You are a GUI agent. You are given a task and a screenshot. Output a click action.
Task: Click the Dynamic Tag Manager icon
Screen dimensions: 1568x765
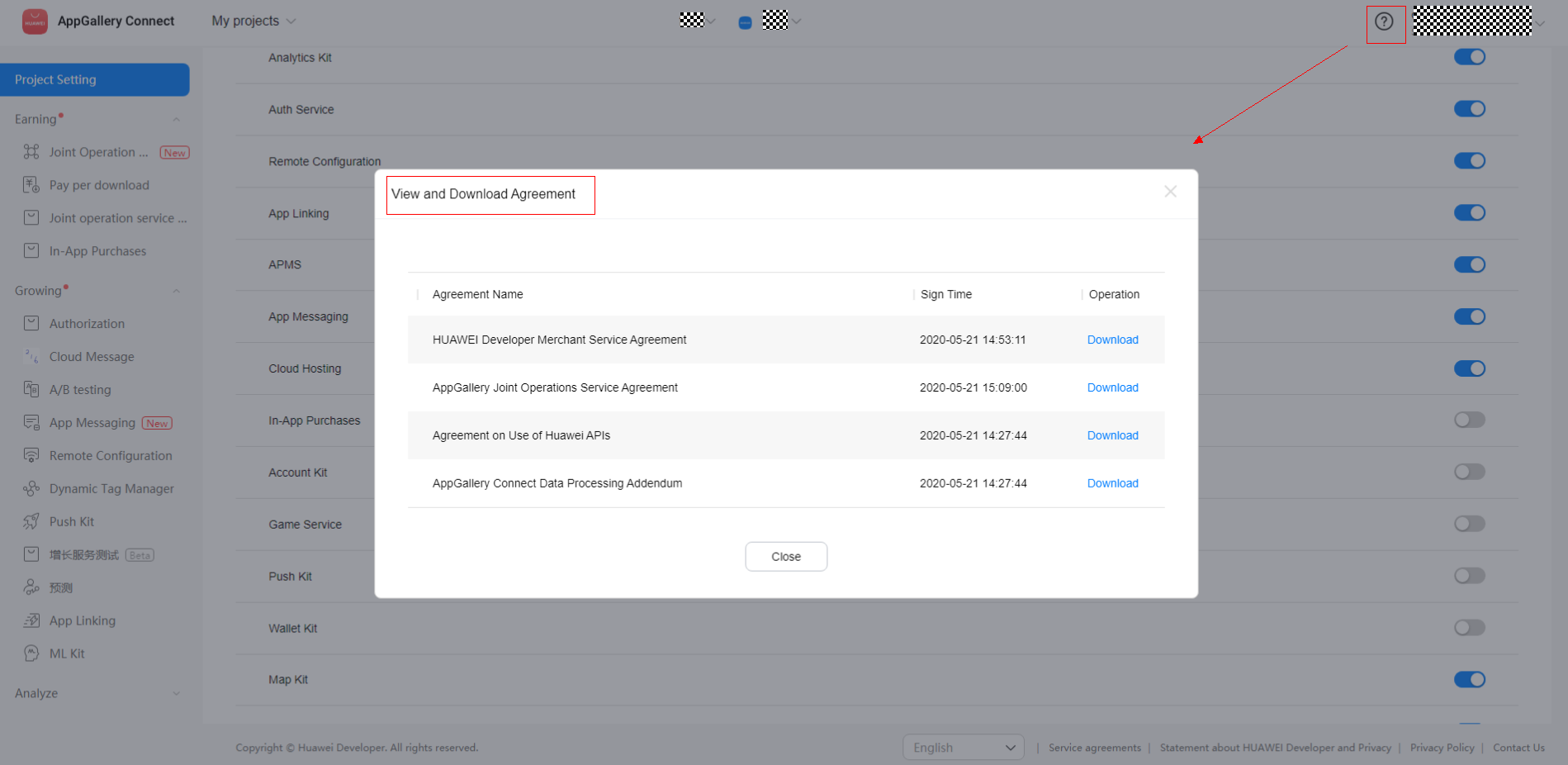(x=31, y=489)
